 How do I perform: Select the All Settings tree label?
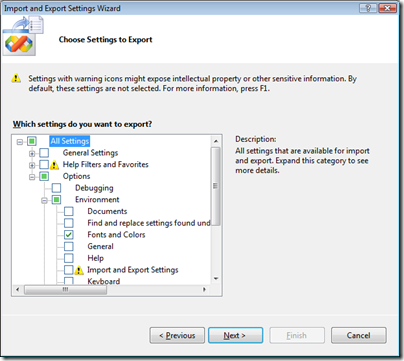click(x=70, y=141)
